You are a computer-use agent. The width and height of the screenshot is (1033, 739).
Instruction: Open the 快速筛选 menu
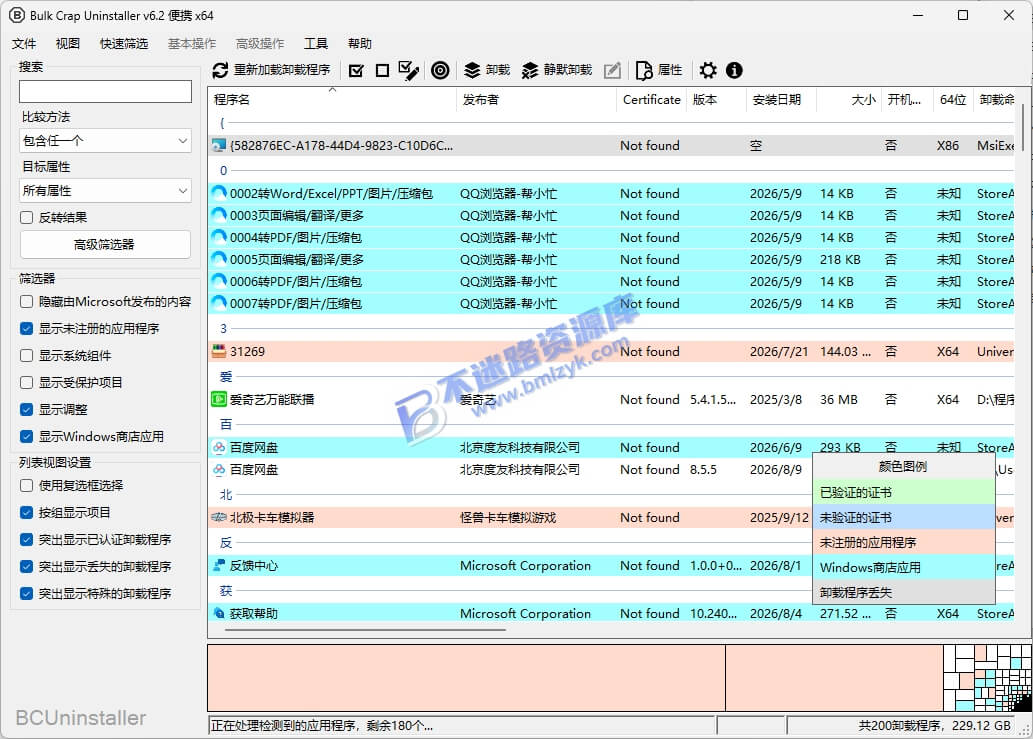(124, 43)
